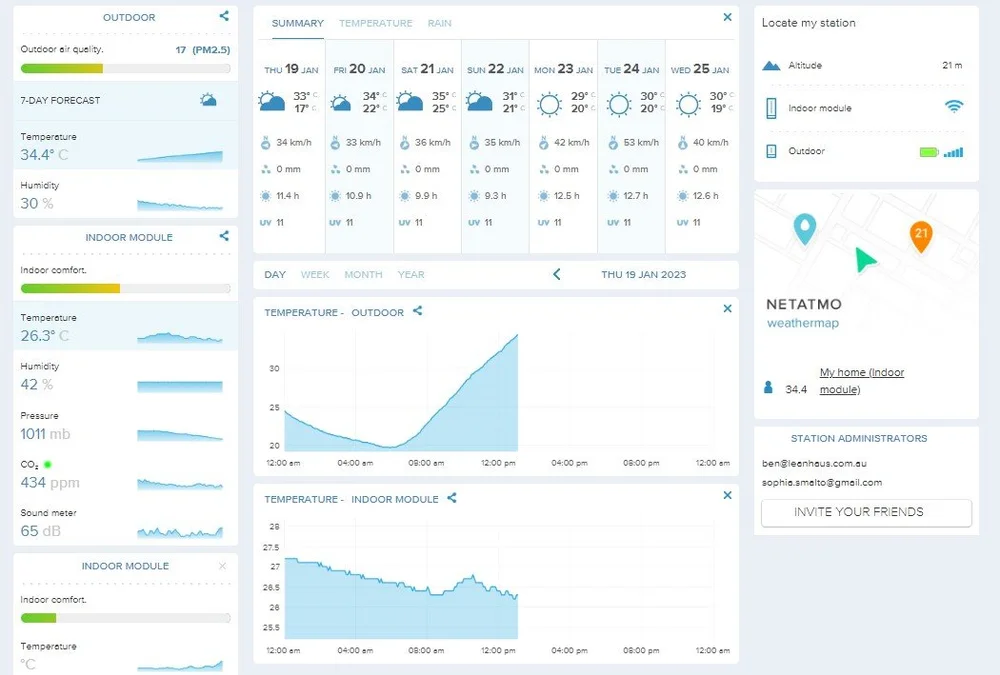Open the indoor temperature 26.3° mini chart
Viewport: 1000px width, 675px height.
tap(180, 337)
